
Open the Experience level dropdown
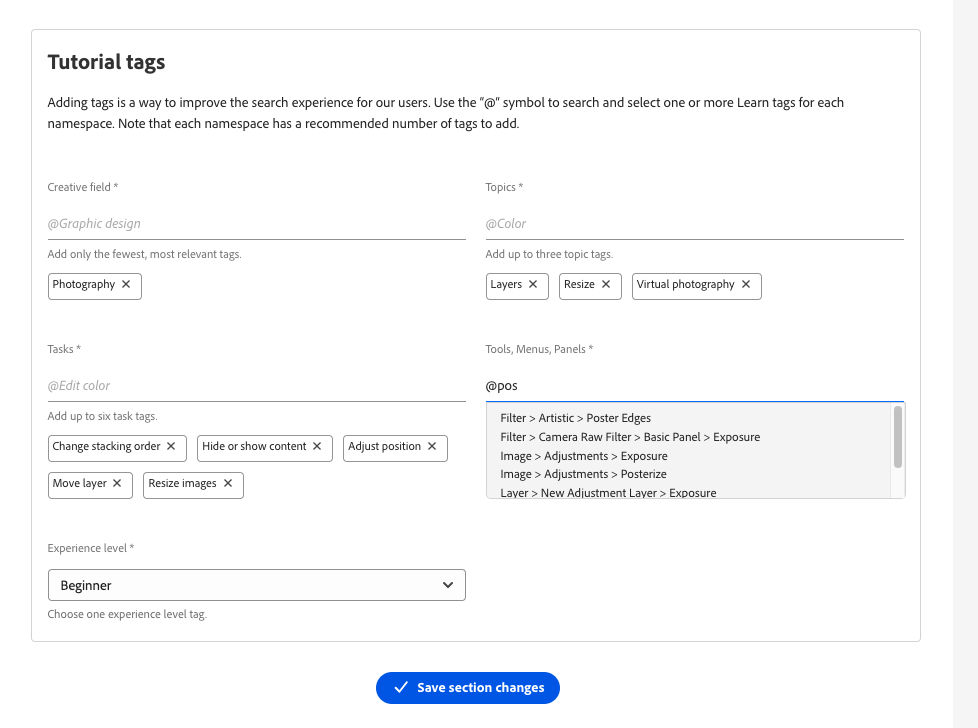(x=256, y=585)
